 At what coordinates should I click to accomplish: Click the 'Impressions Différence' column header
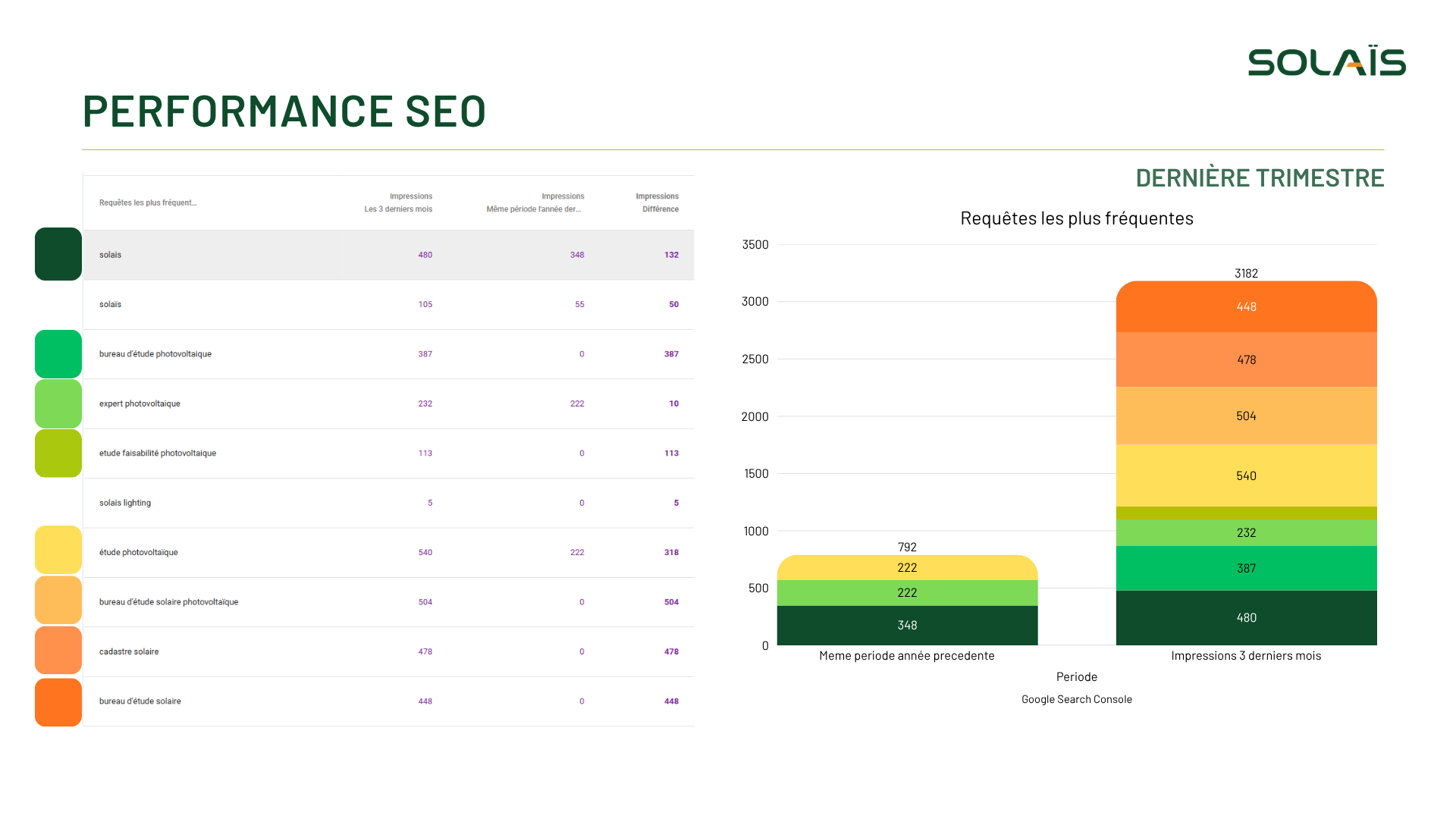[657, 202]
